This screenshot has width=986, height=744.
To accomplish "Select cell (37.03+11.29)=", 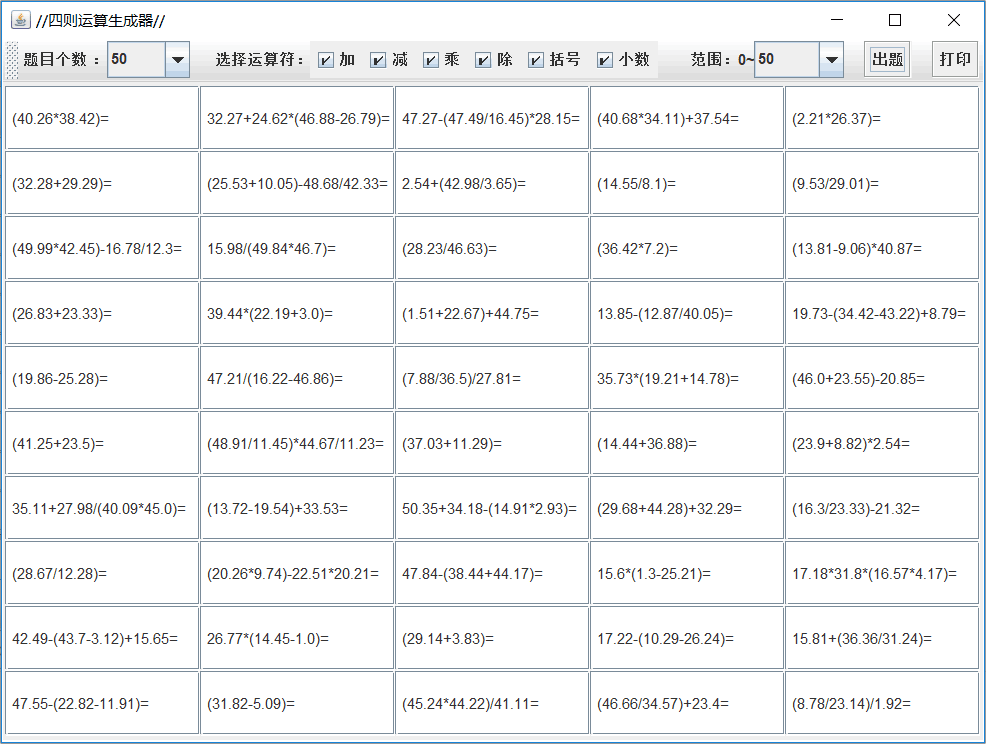I will click(x=492, y=443).
